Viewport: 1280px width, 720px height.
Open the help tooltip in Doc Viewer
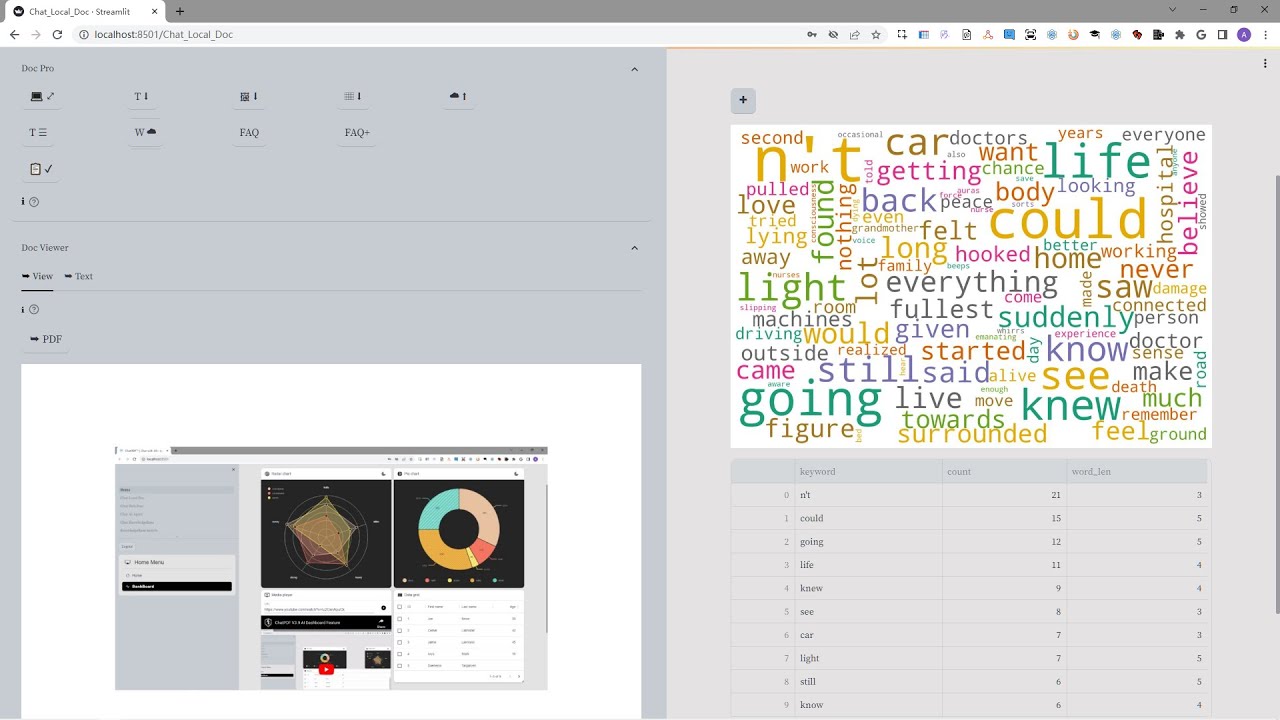point(34,310)
